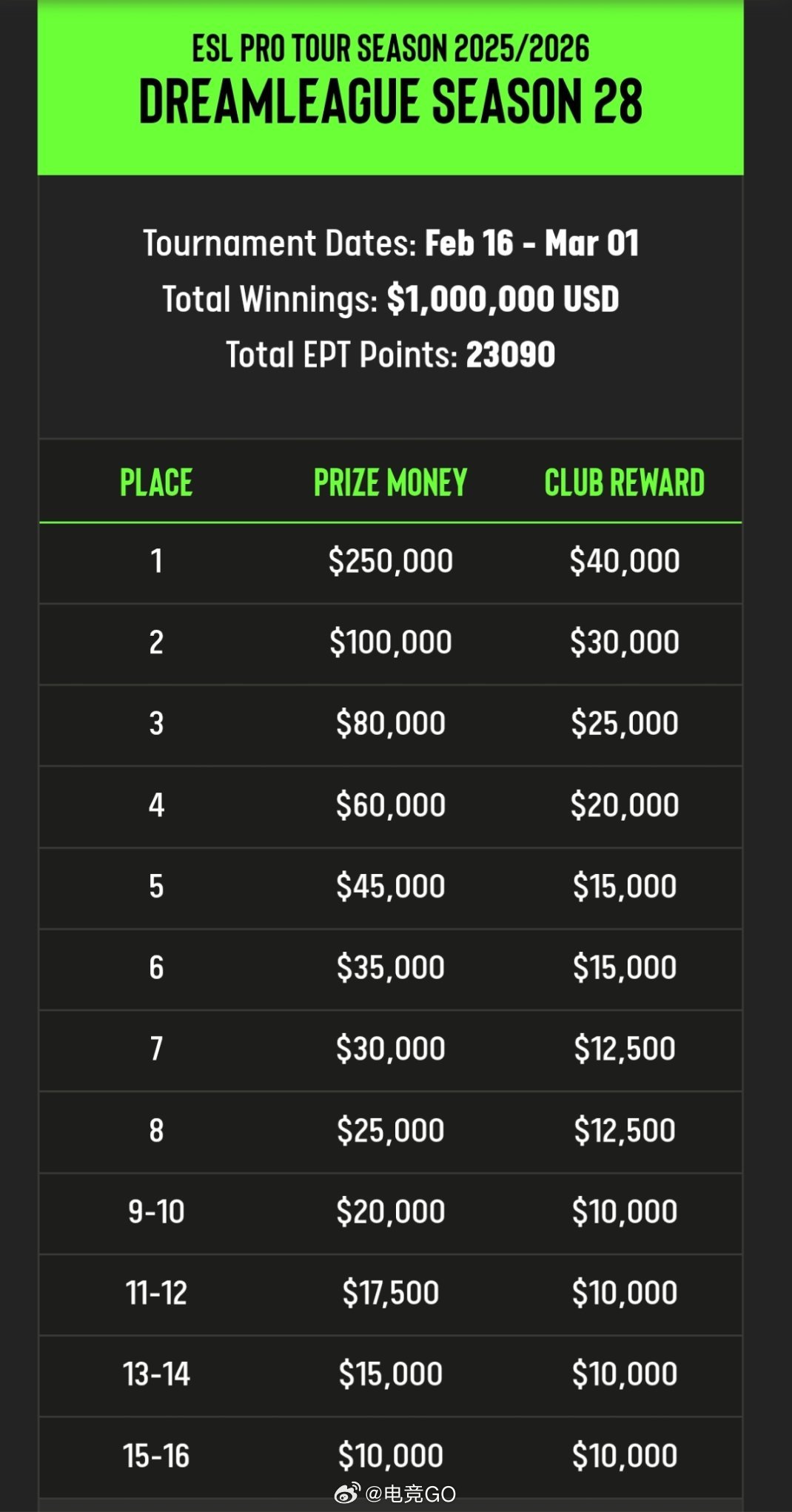
Task: Select the PLACE column header
Action: (x=156, y=483)
